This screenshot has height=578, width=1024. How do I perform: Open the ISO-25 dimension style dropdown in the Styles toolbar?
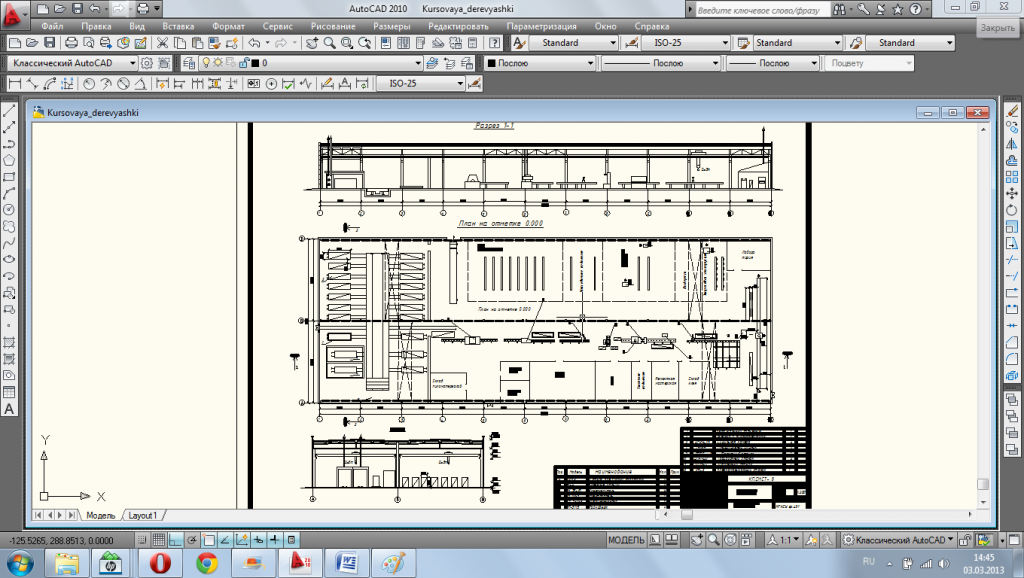point(686,43)
